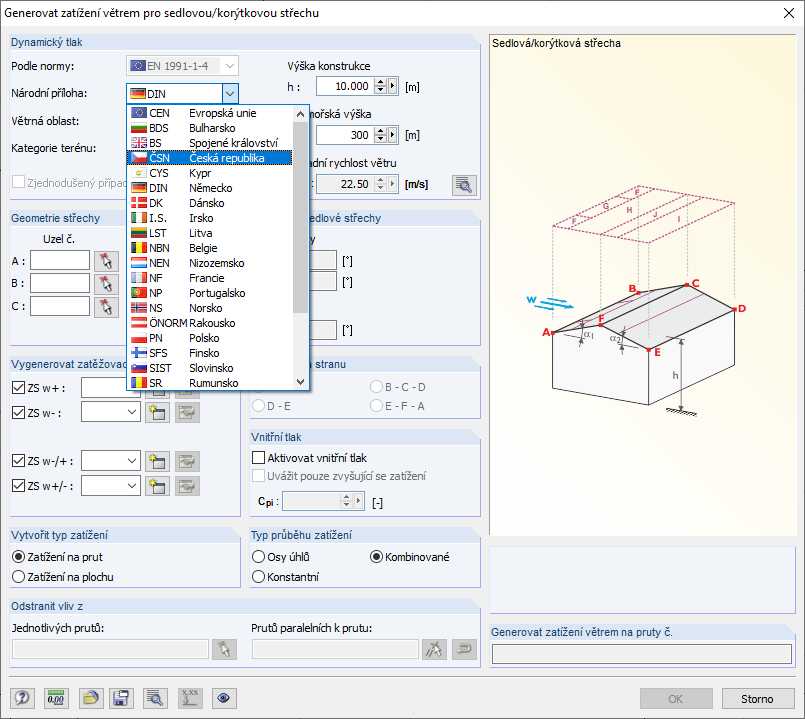Choose DIN Německo from list
Viewport: 805px width, 719px height.
click(x=209, y=188)
